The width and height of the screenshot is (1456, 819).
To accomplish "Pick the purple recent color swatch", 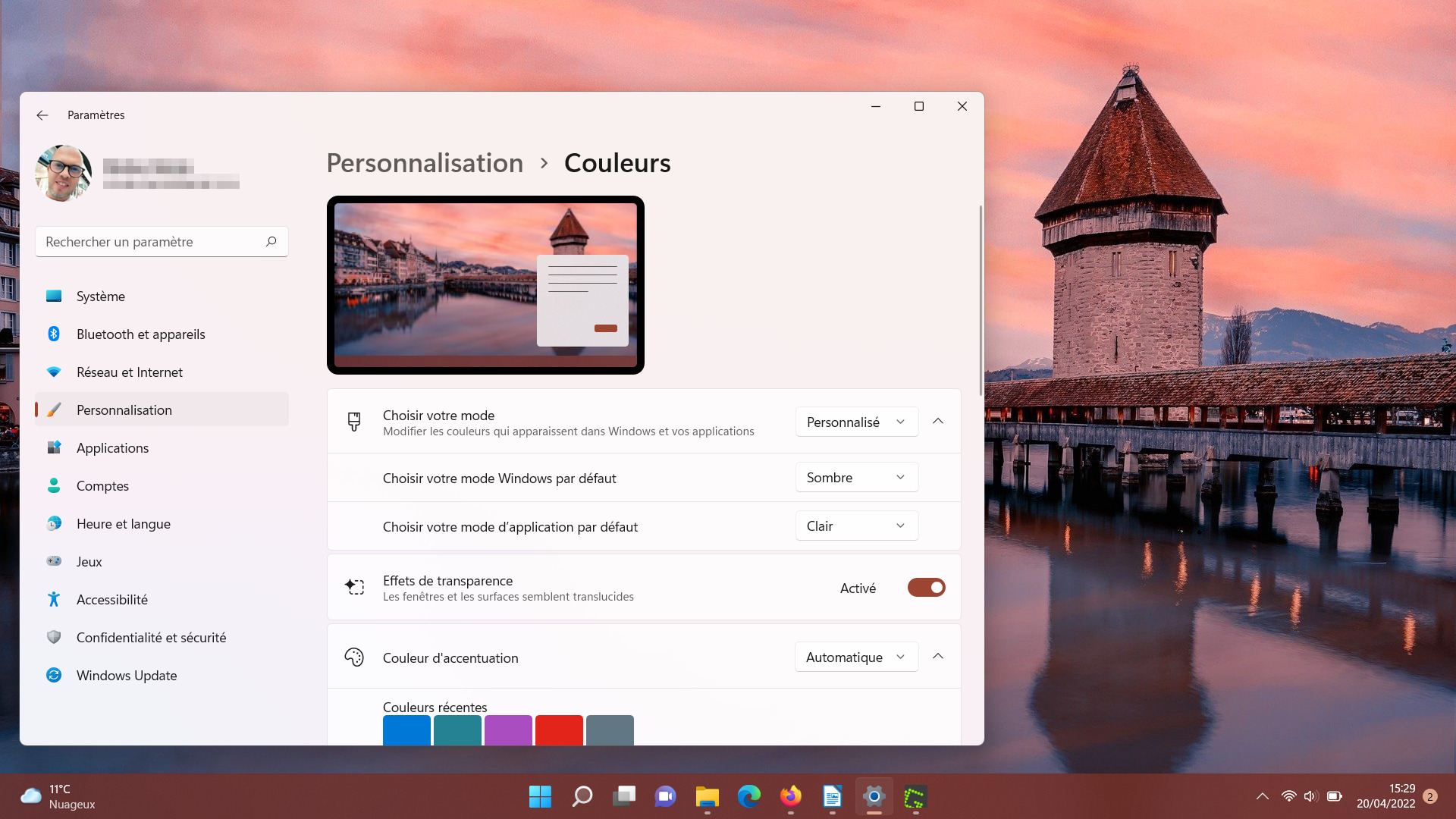I will tap(508, 730).
